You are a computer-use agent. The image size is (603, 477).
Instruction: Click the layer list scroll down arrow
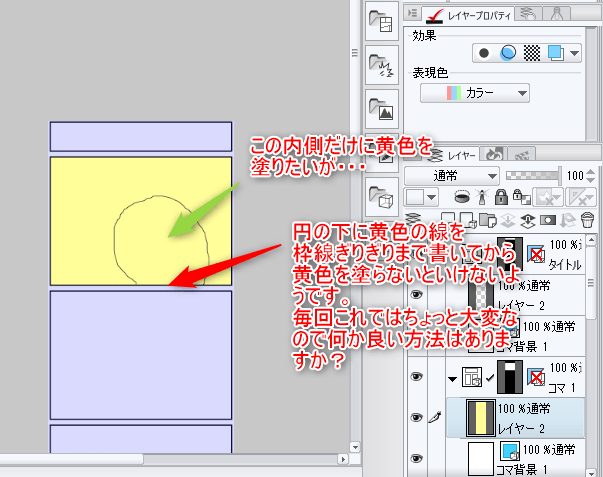(591, 473)
